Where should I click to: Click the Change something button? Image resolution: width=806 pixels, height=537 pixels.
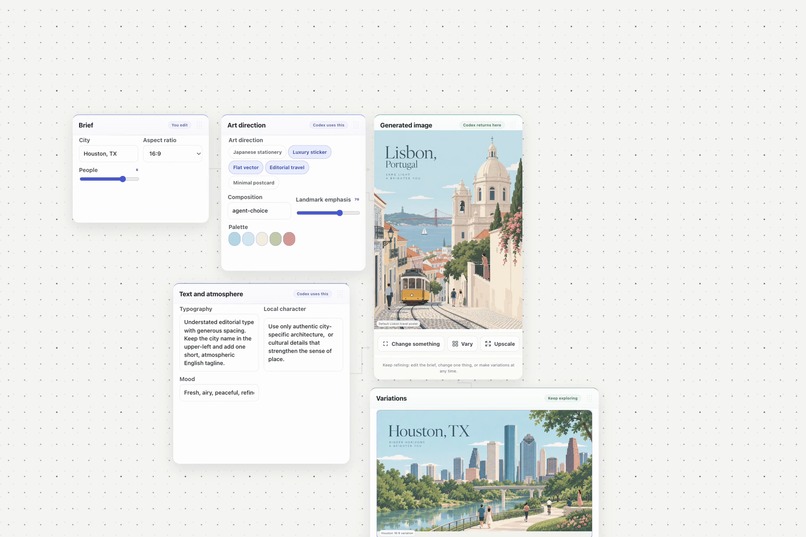click(411, 344)
